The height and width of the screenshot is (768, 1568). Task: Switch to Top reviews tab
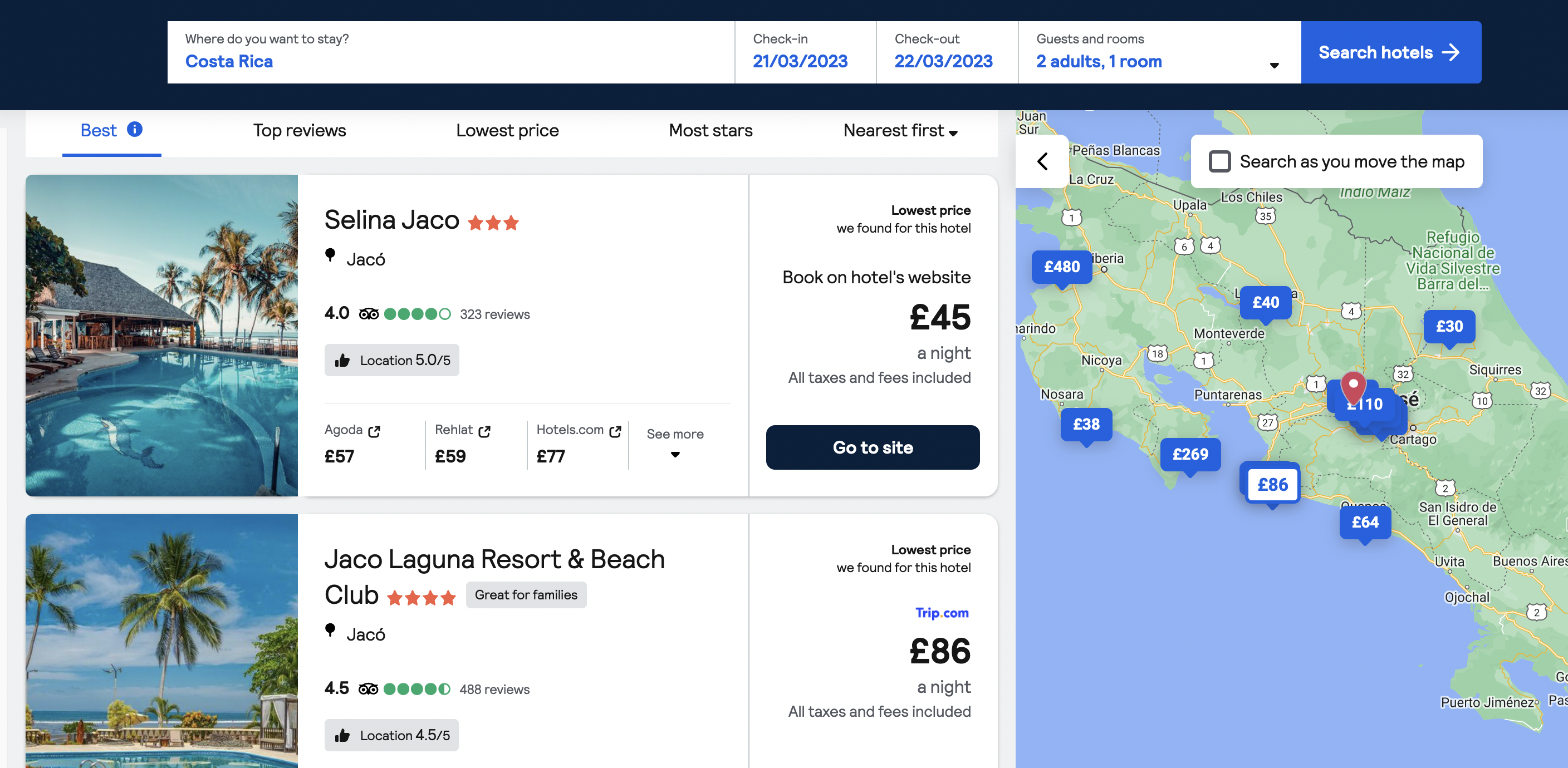click(x=300, y=130)
